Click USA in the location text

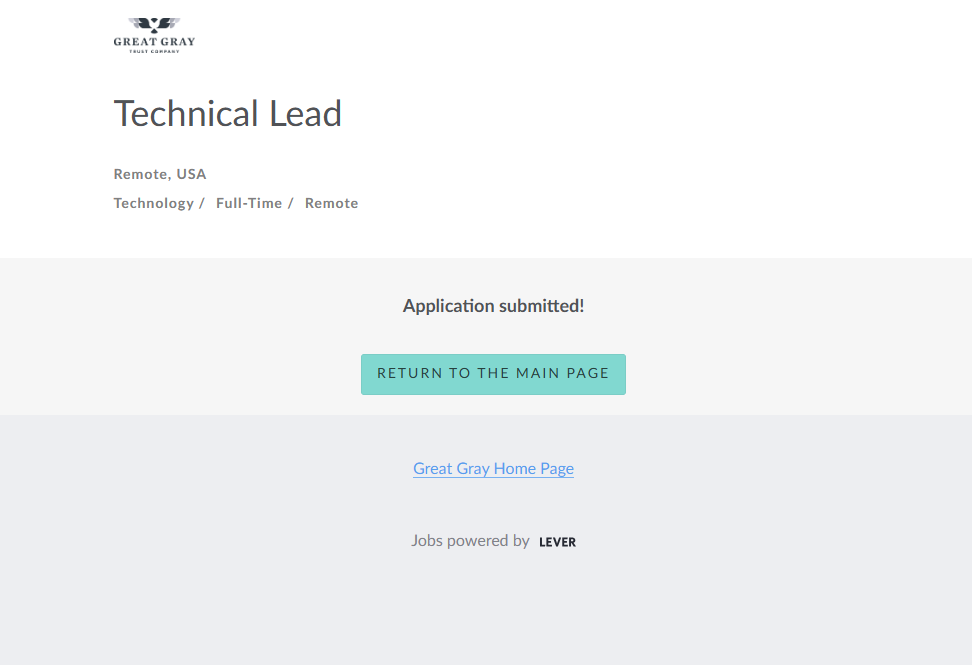tap(191, 174)
